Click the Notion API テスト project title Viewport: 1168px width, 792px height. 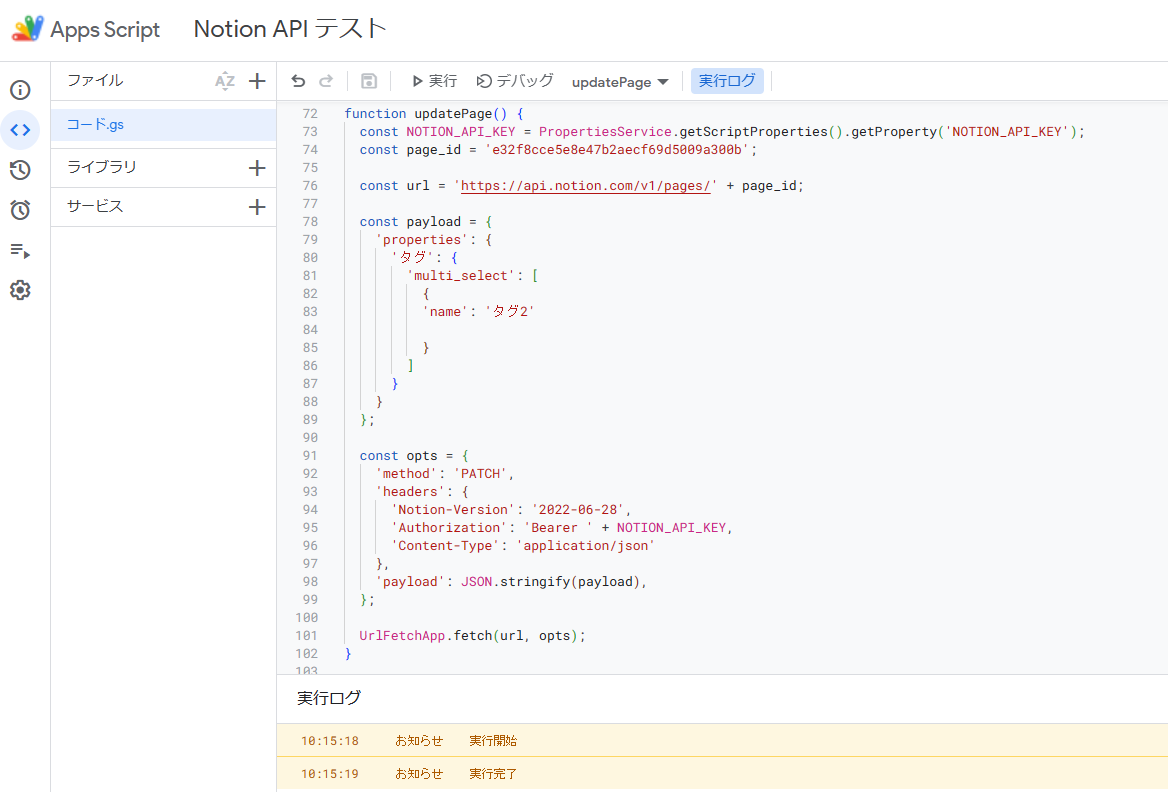tap(291, 28)
